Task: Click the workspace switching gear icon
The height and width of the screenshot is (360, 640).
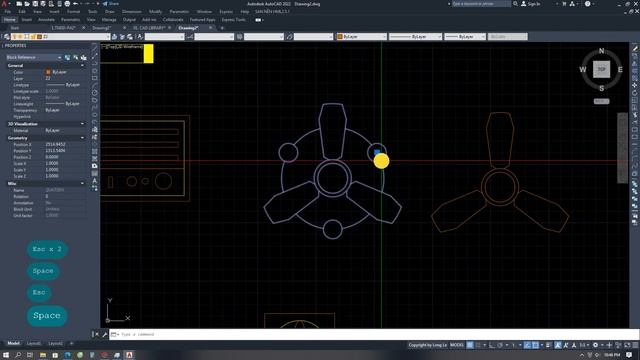Action: [x=596, y=345]
